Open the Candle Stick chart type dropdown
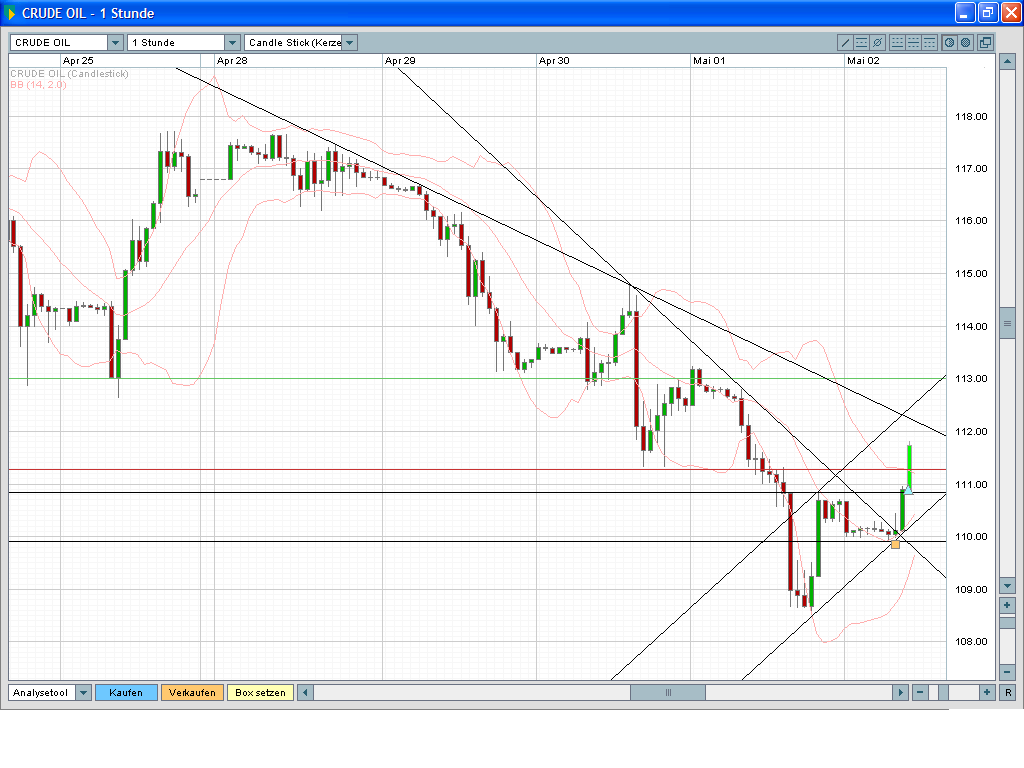Viewport: 1024px width, 768px height. [349, 42]
